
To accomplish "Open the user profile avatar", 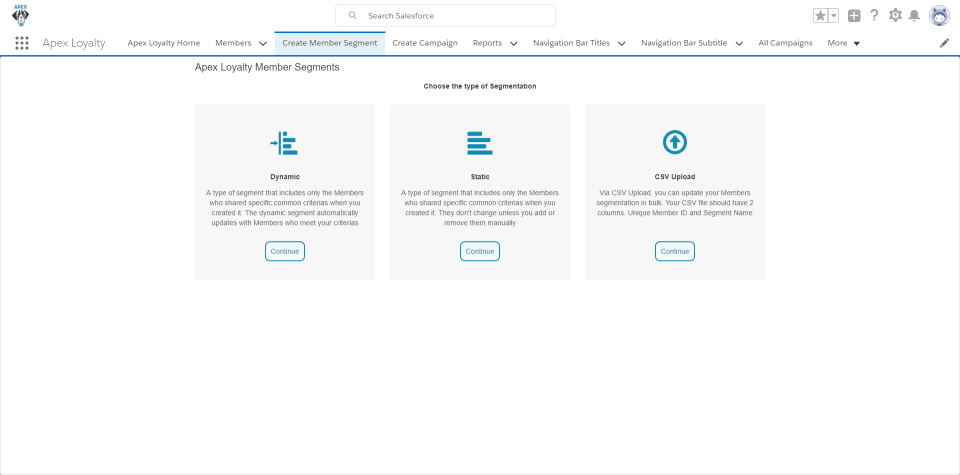I will [939, 15].
